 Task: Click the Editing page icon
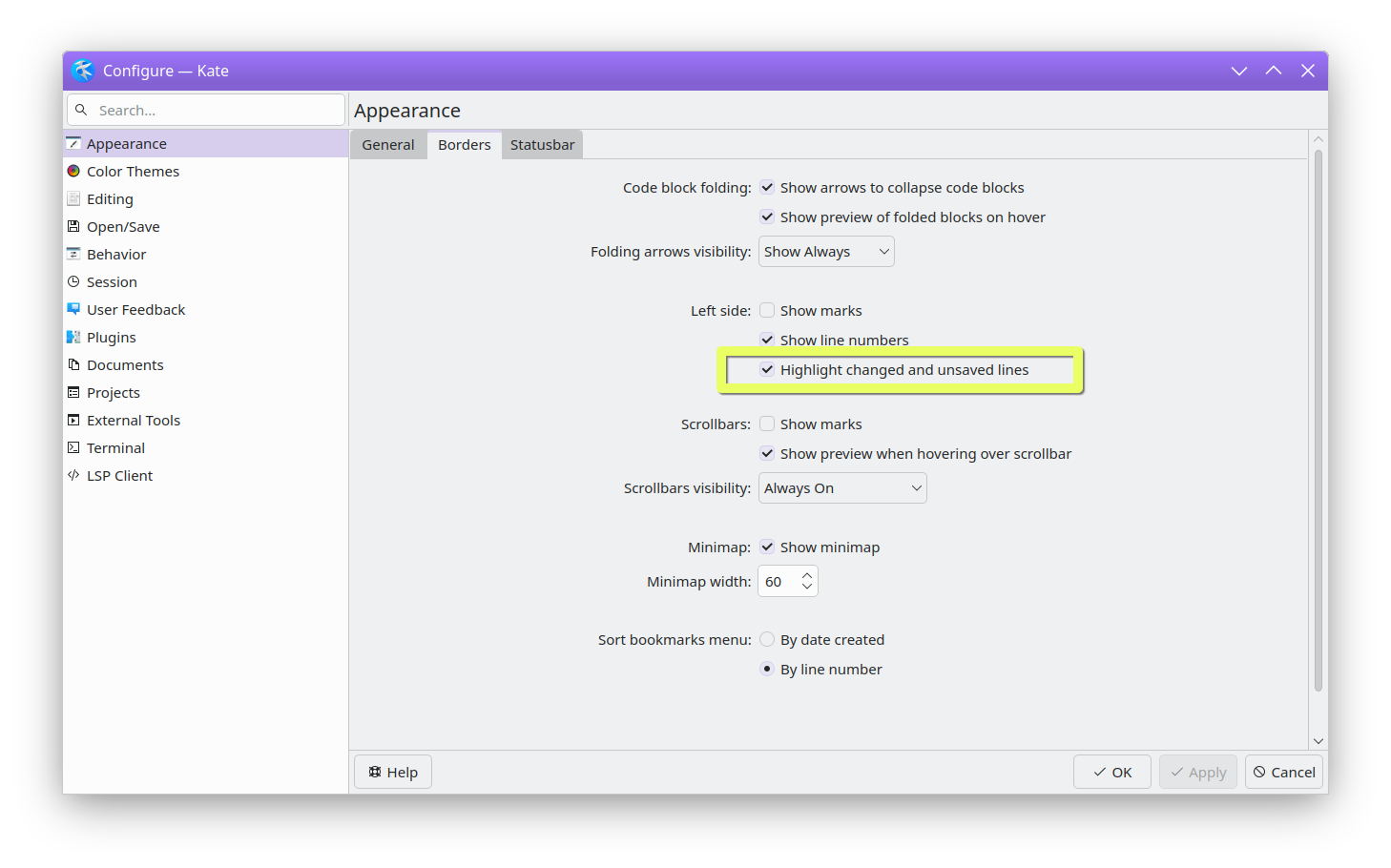click(x=73, y=198)
